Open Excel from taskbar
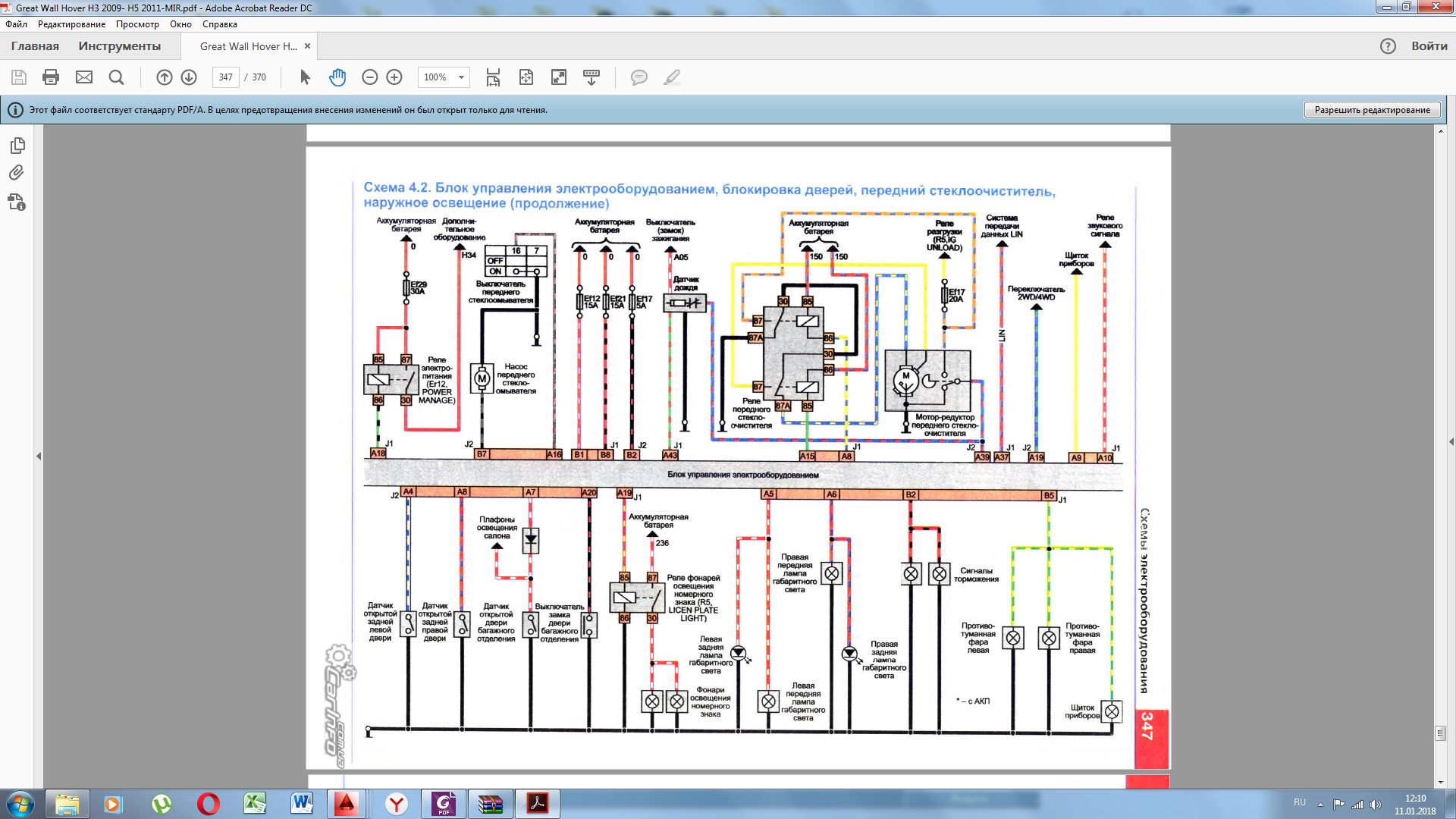Image resolution: width=1456 pixels, height=819 pixels. coord(255,804)
